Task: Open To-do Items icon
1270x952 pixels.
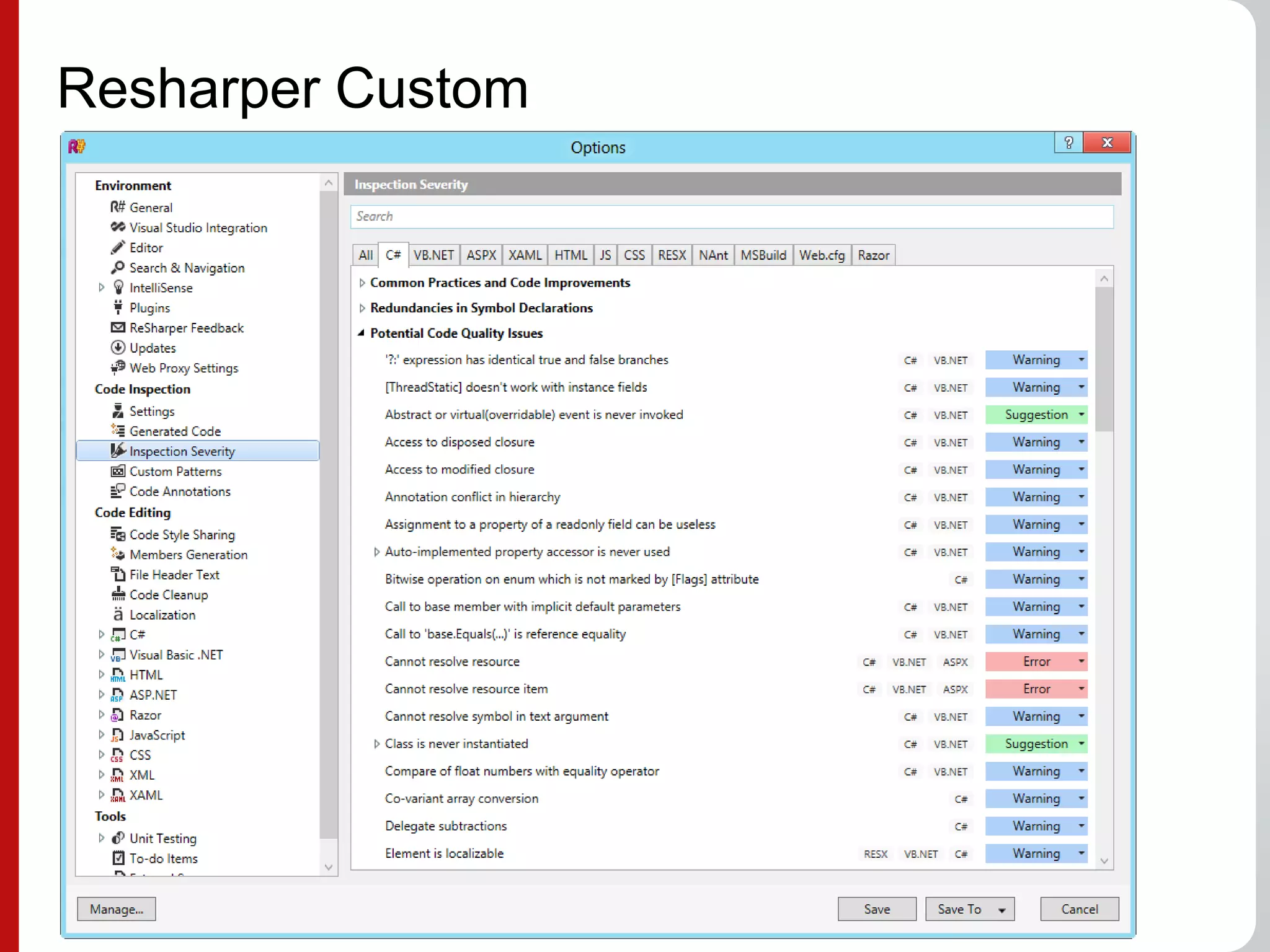Action: click(118, 858)
